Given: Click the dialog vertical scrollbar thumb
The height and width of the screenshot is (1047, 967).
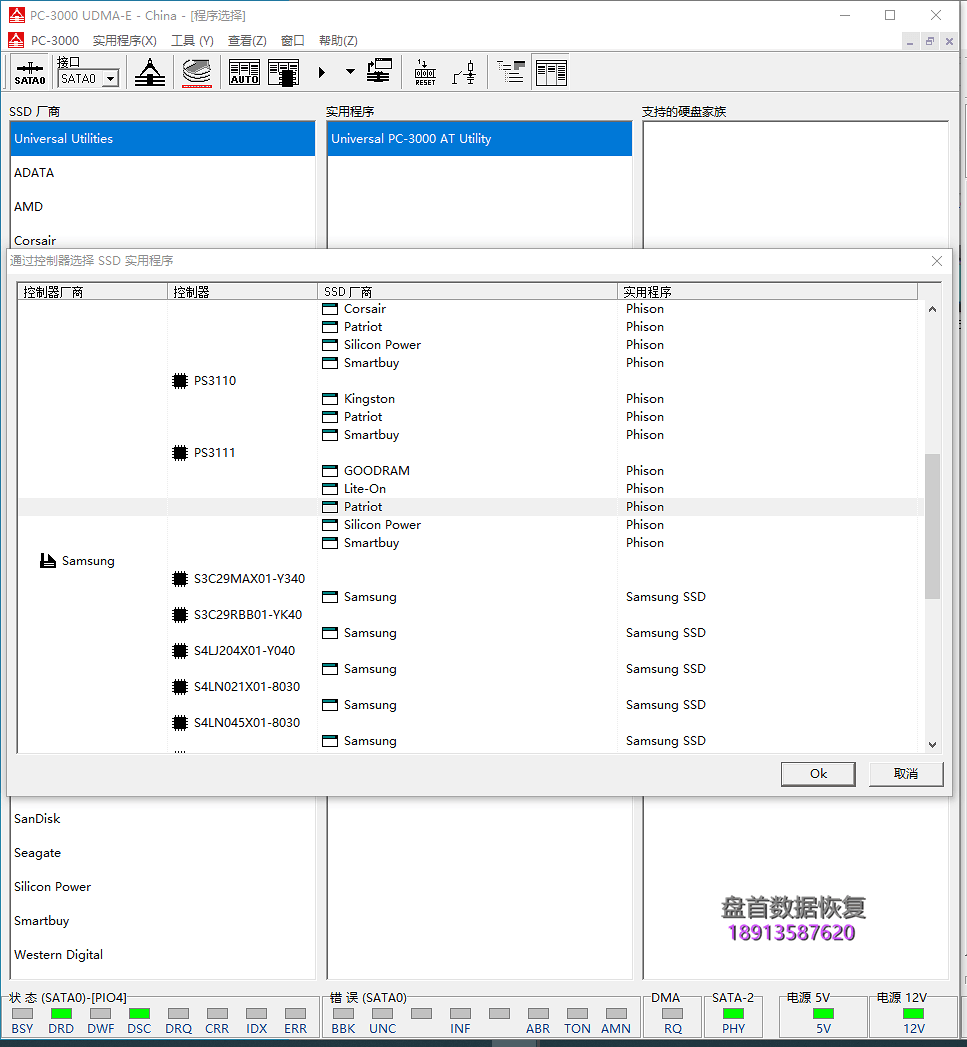Looking at the screenshot, I should click(x=932, y=526).
